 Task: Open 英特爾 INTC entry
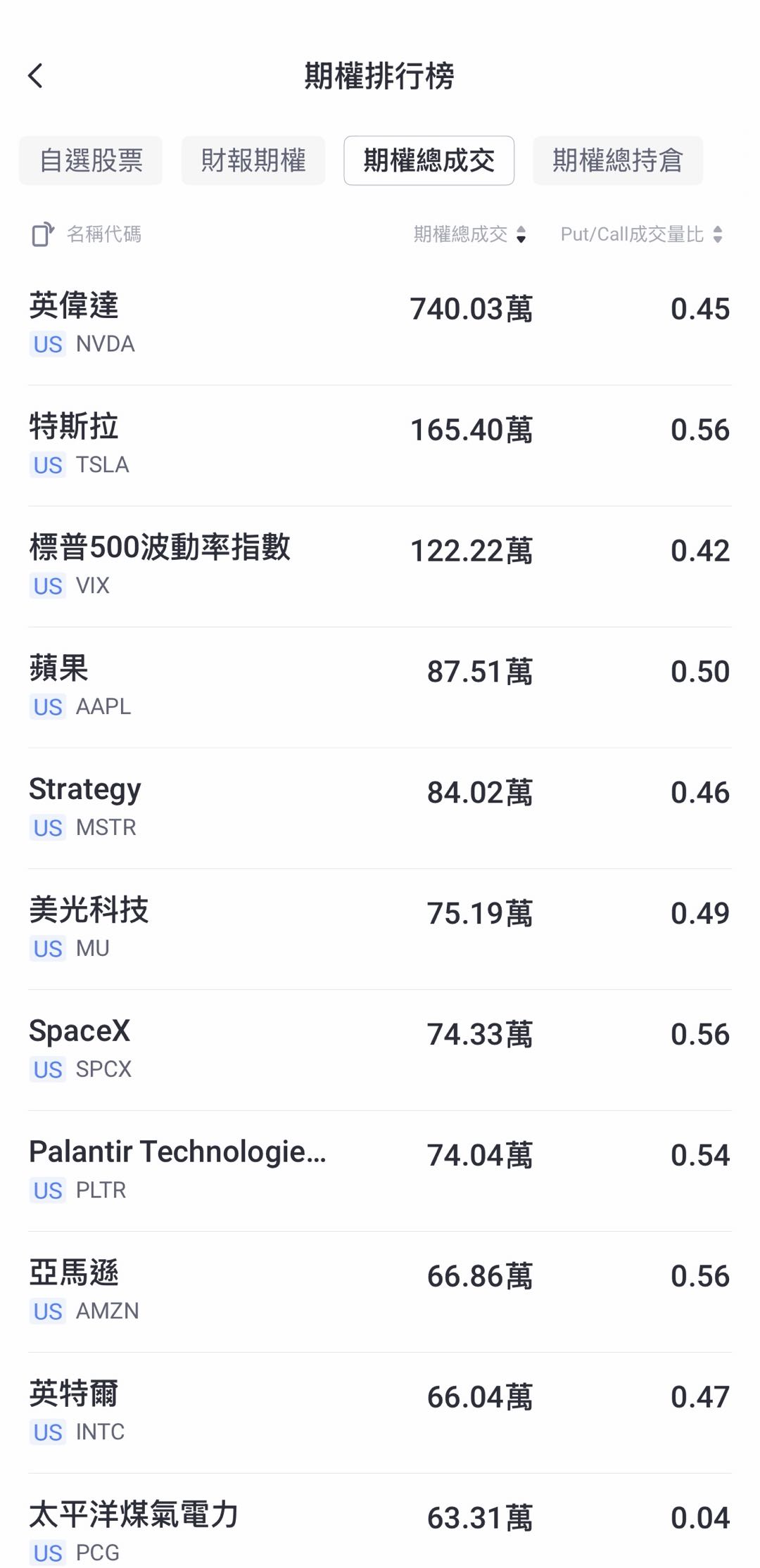click(x=380, y=1413)
